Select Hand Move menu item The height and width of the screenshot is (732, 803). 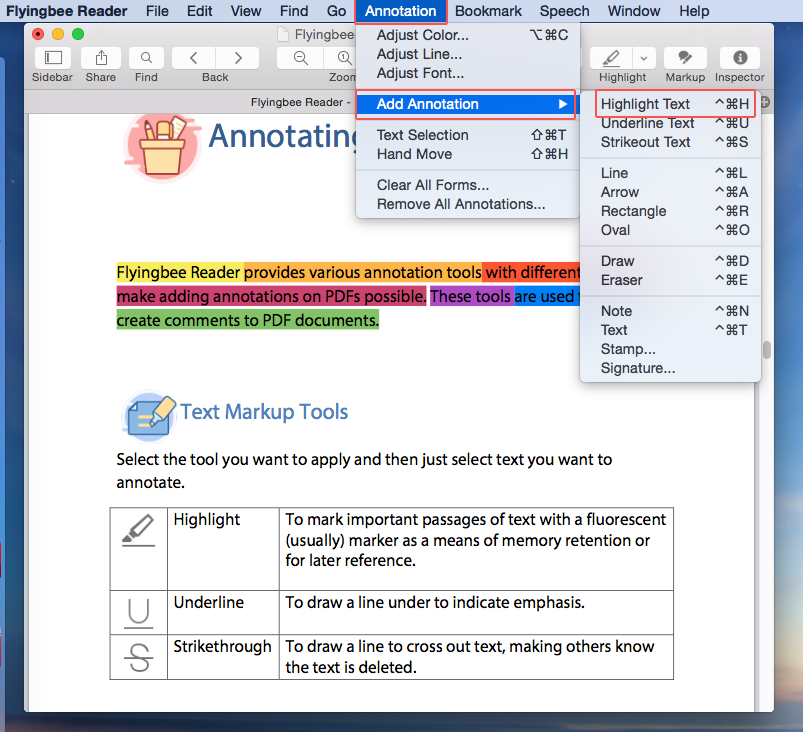click(468, 154)
